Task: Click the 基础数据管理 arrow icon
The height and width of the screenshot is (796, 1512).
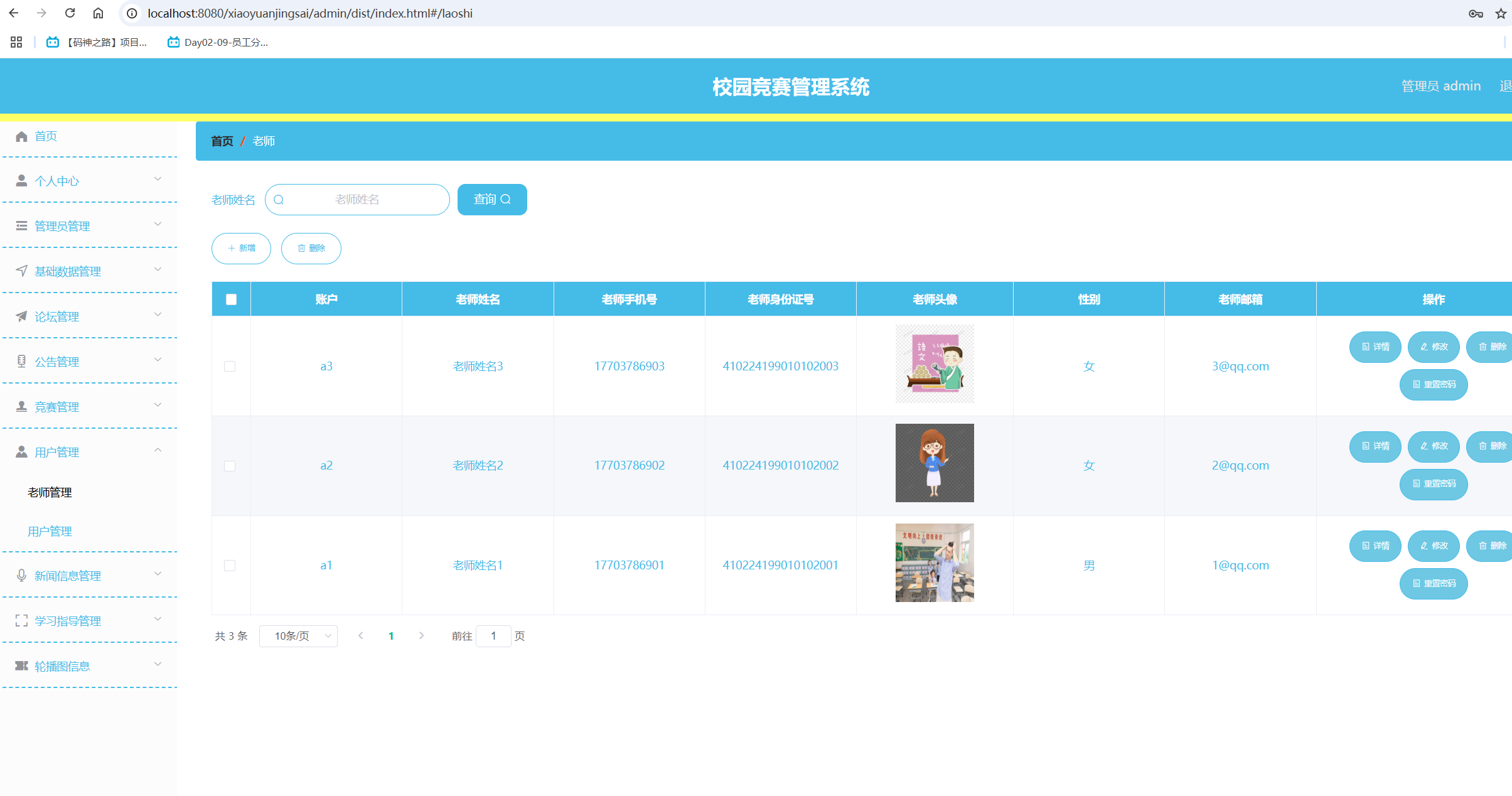Action: tap(21, 271)
